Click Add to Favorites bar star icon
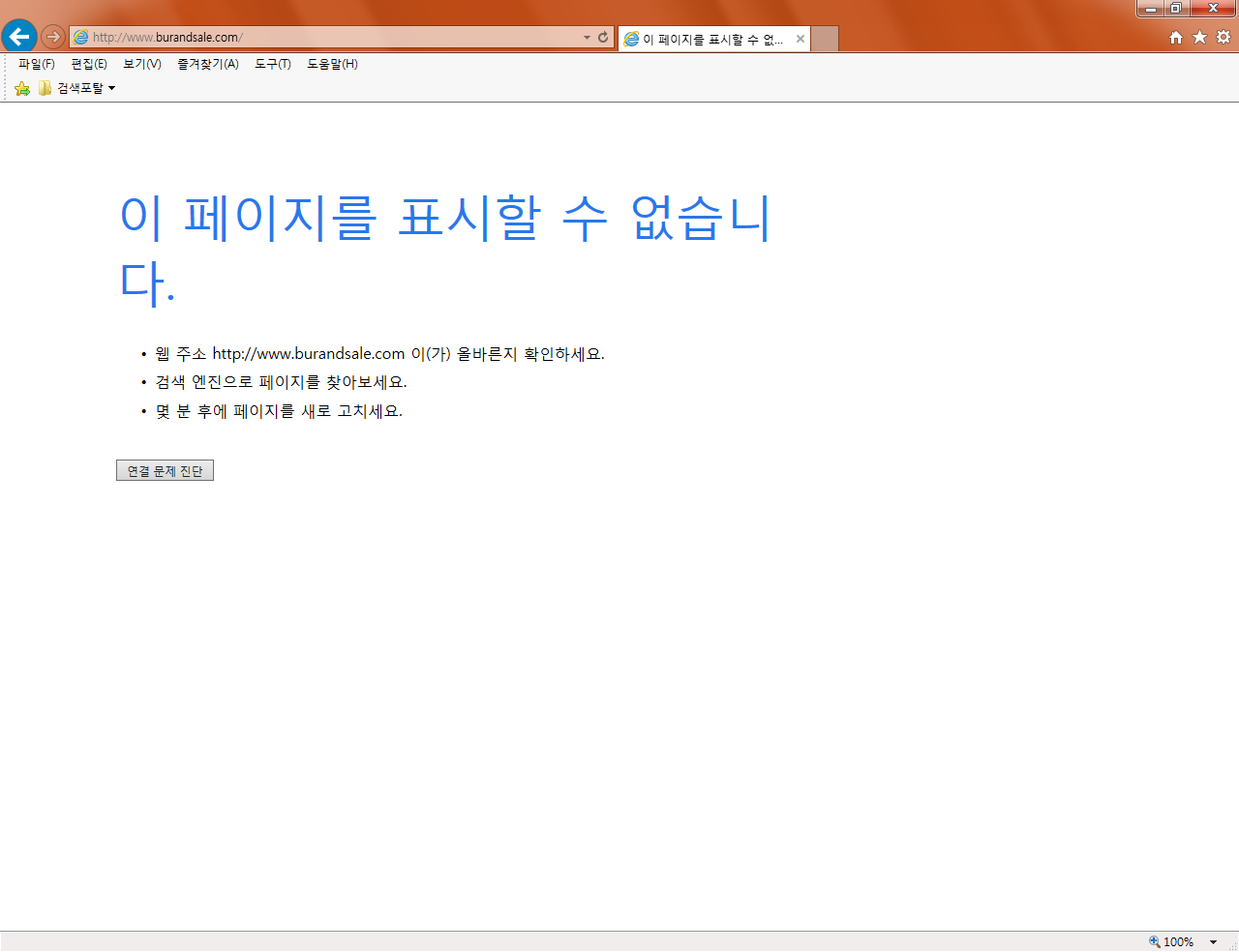The height and width of the screenshot is (952, 1239). (22, 88)
